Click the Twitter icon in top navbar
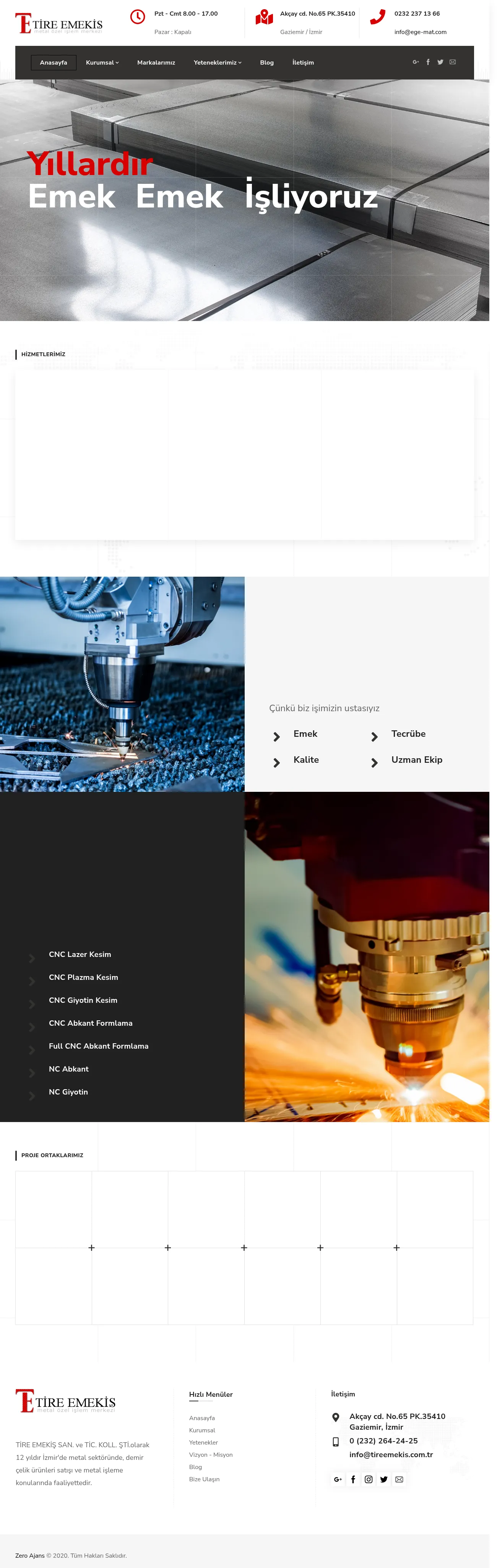Viewport: 497px width, 1568px height. point(440,62)
